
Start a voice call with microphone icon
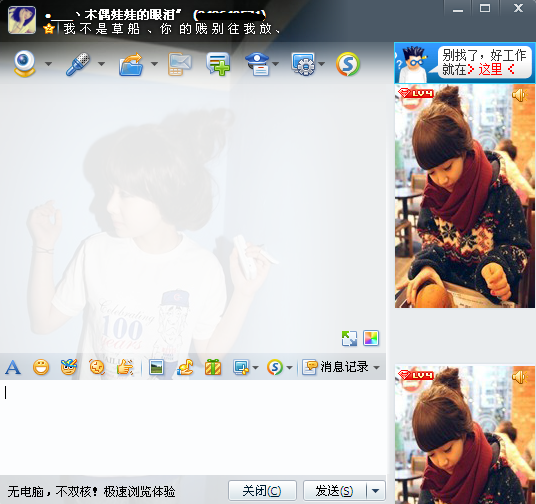click(78, 64)
